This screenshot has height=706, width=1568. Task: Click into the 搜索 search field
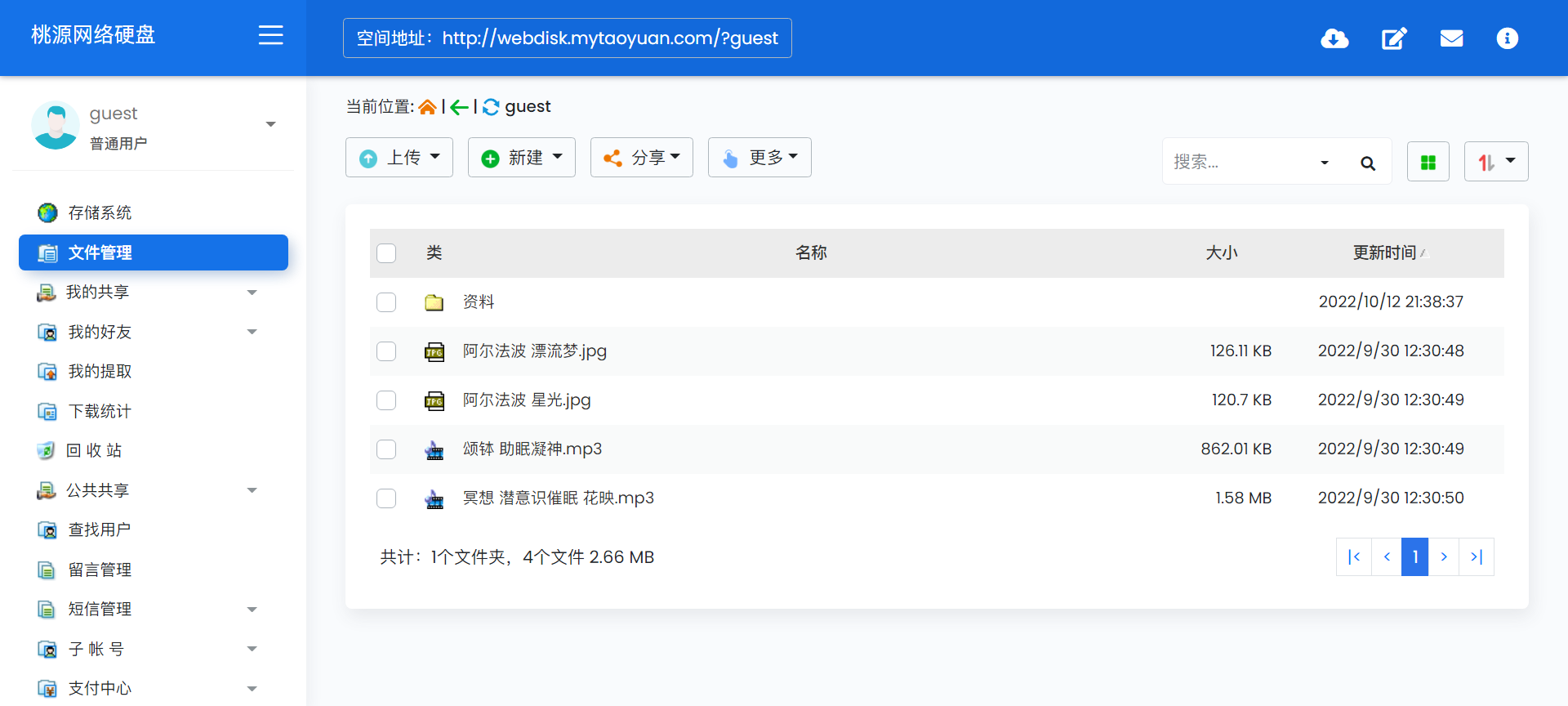tap(1240, 162)
